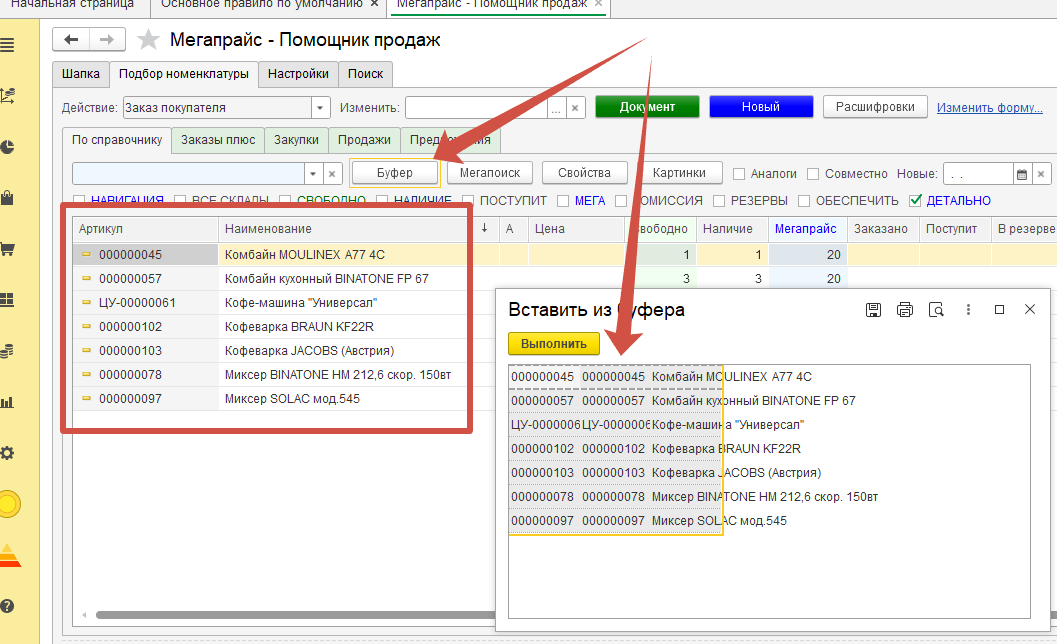This screenshot has width=1057, height=644.
Task: Click the Буфер button
Action: point(394,173)
